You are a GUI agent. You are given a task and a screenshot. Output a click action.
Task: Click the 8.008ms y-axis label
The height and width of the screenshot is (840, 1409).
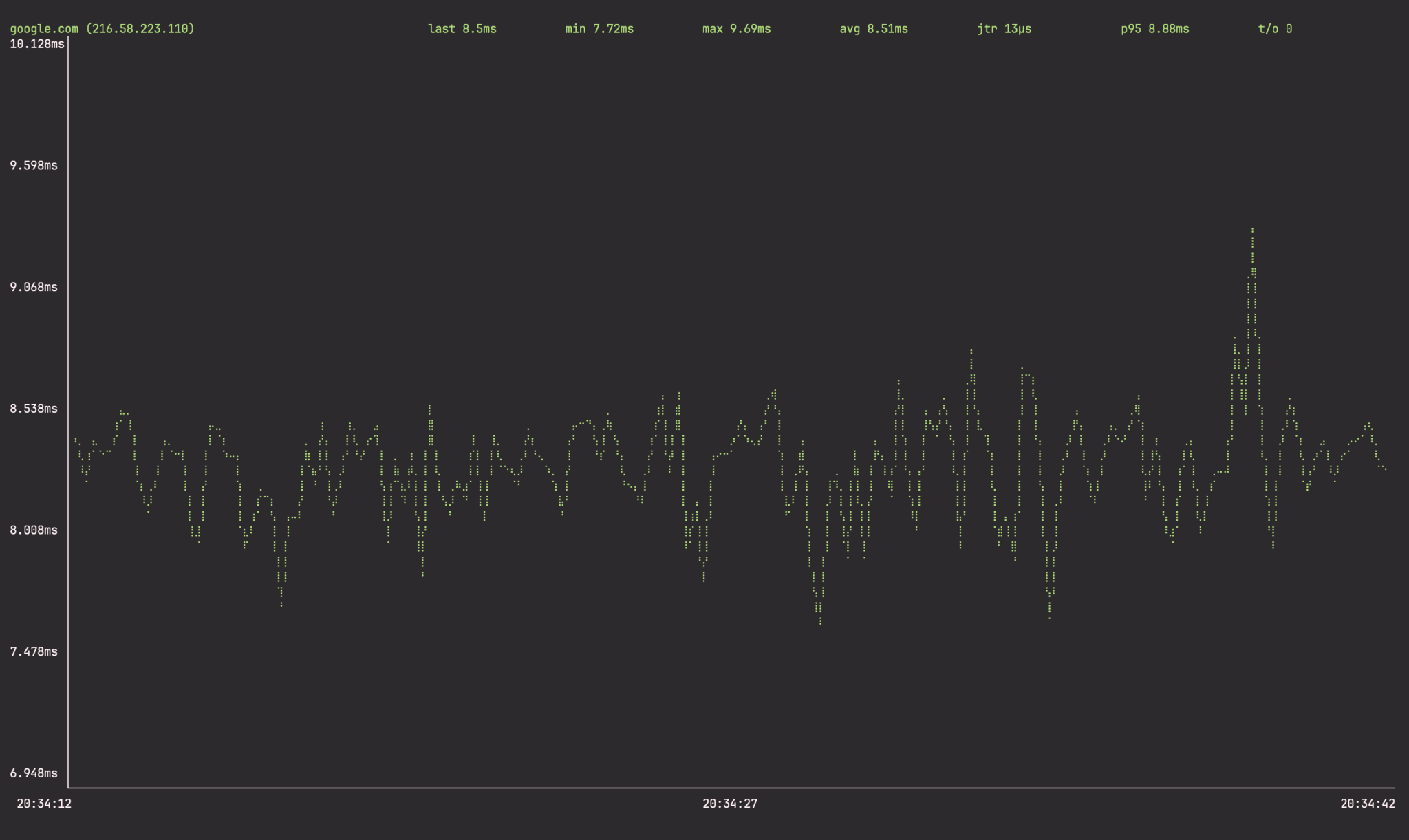click(34, 530)
